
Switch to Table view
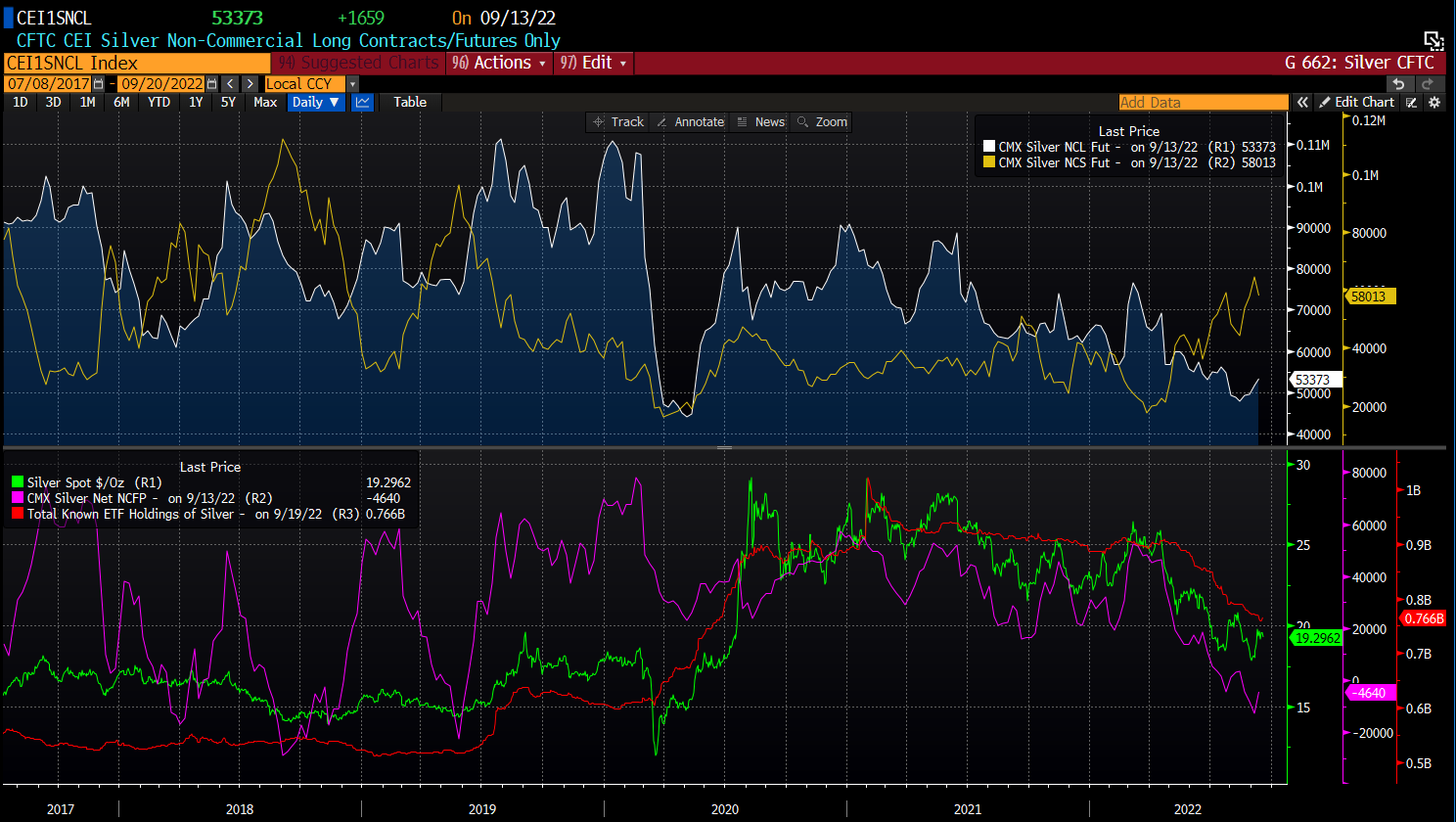[410, 103]
